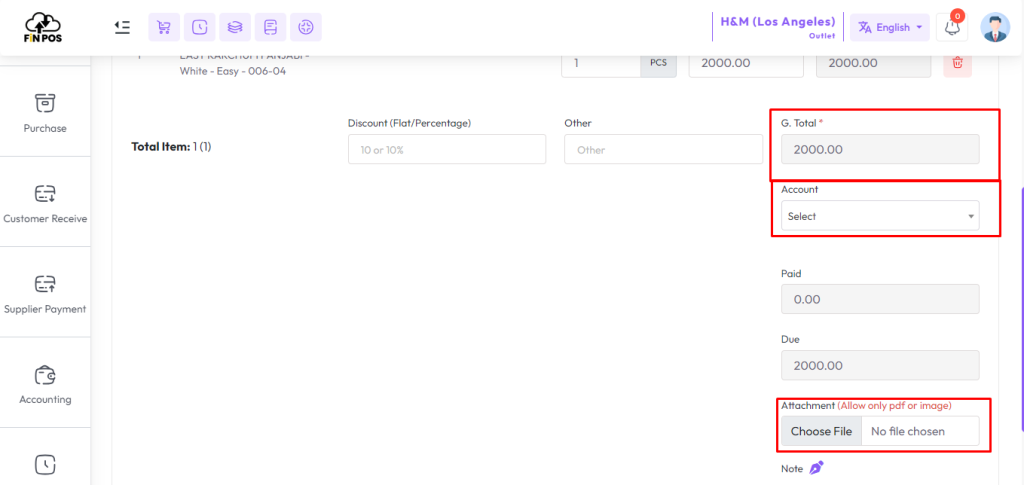Click the Due field showing 2000.00
Viewport: 1024px width, 485px height.
[x=880, y=365]
